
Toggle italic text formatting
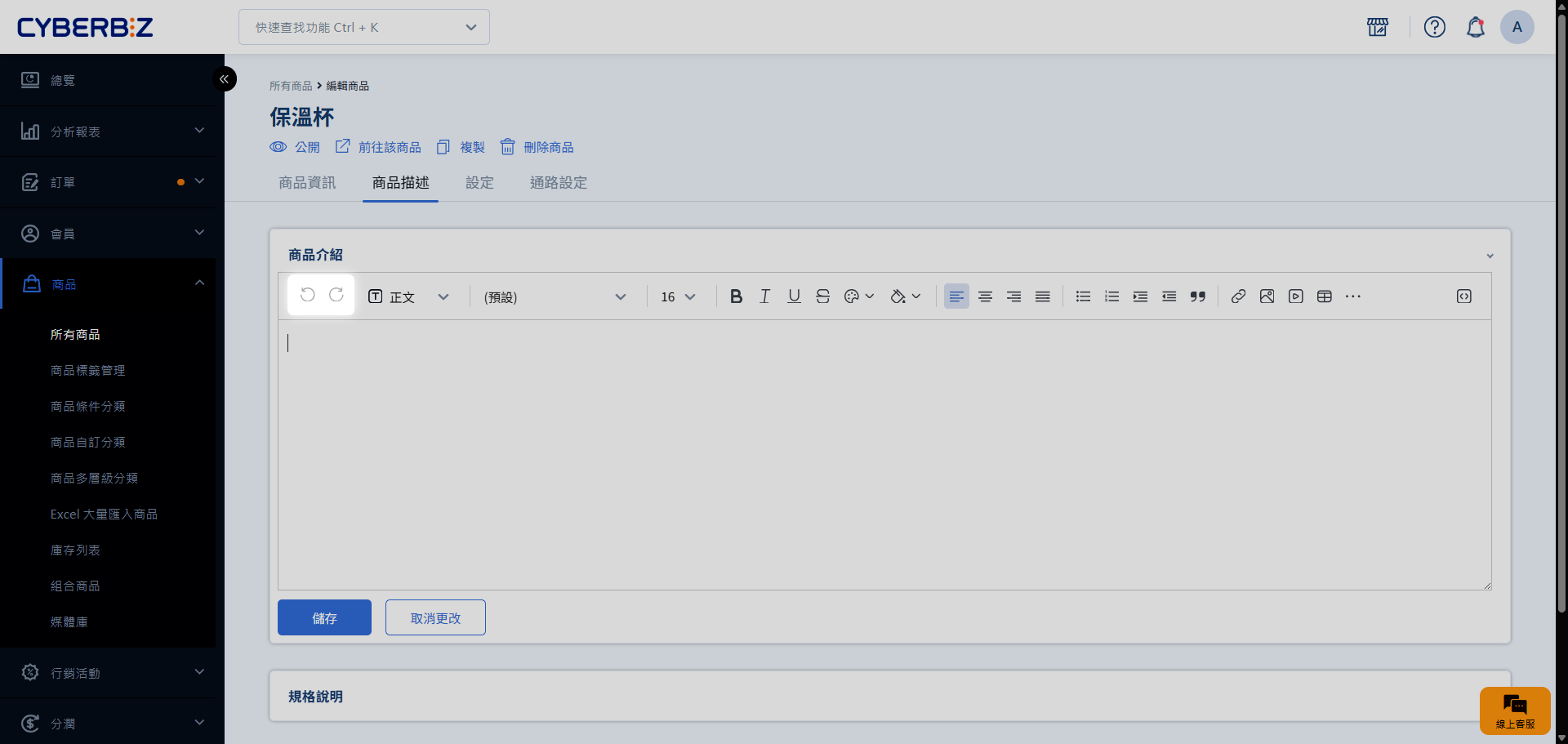coord(764,296)
